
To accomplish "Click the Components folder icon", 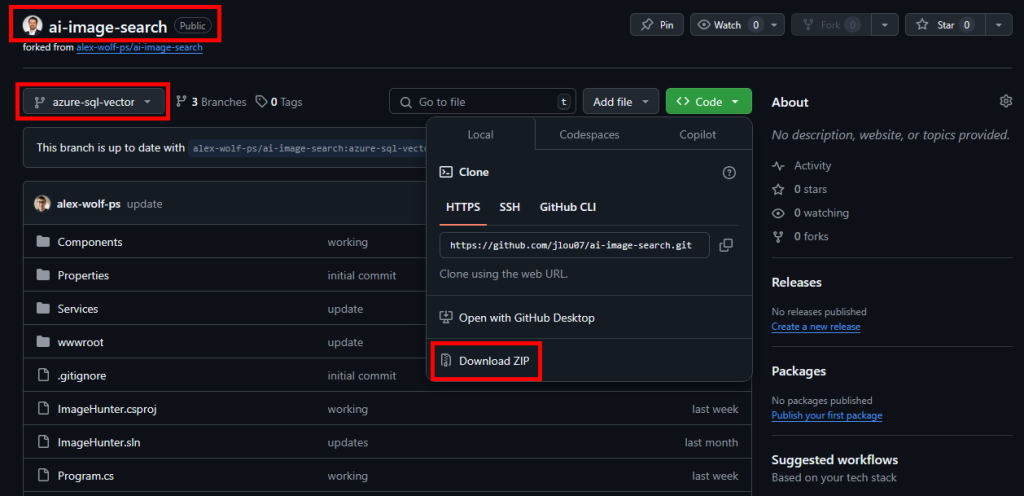I will (43, 242).
